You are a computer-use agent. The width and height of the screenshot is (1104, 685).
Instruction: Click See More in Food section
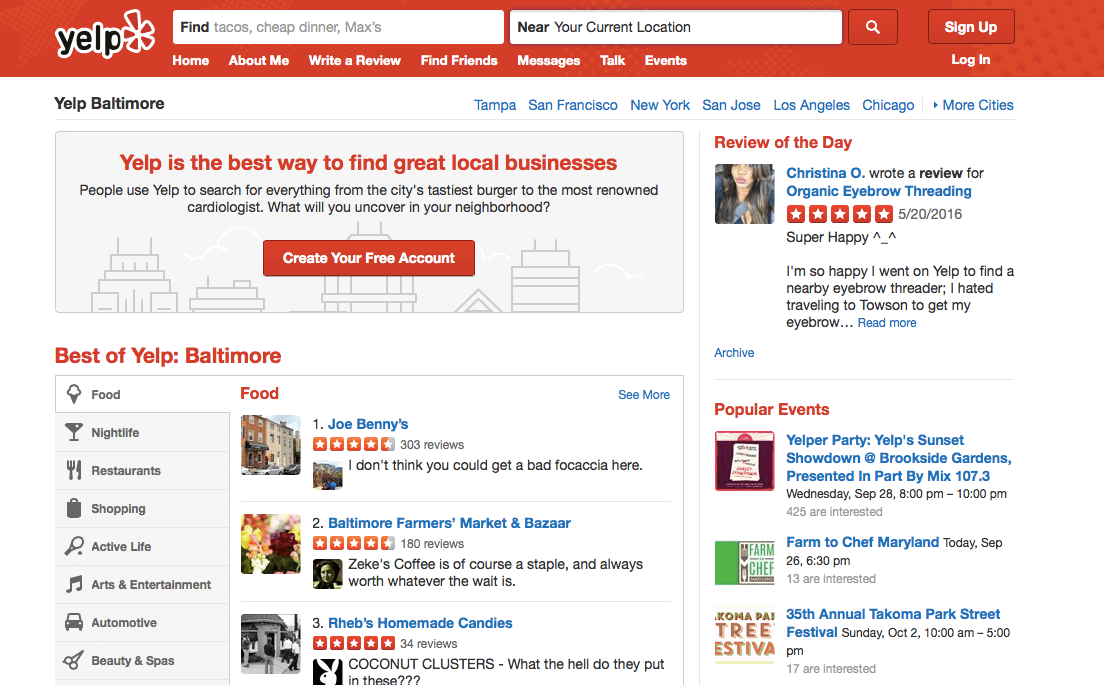[644, 395]
